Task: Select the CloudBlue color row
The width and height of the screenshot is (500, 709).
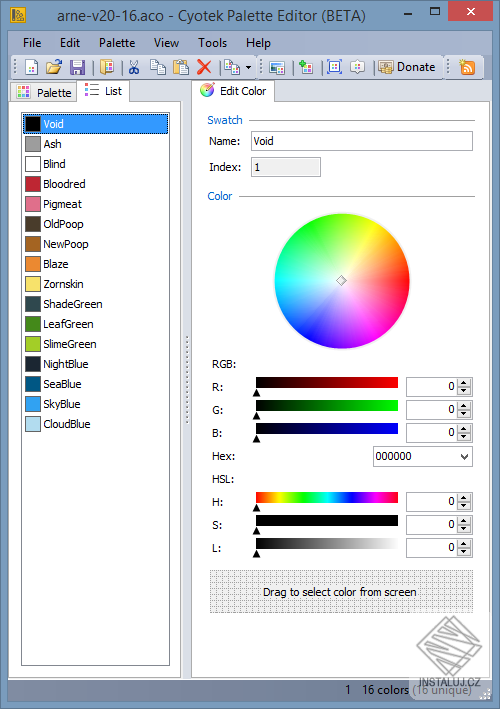Action: point(95,424)
